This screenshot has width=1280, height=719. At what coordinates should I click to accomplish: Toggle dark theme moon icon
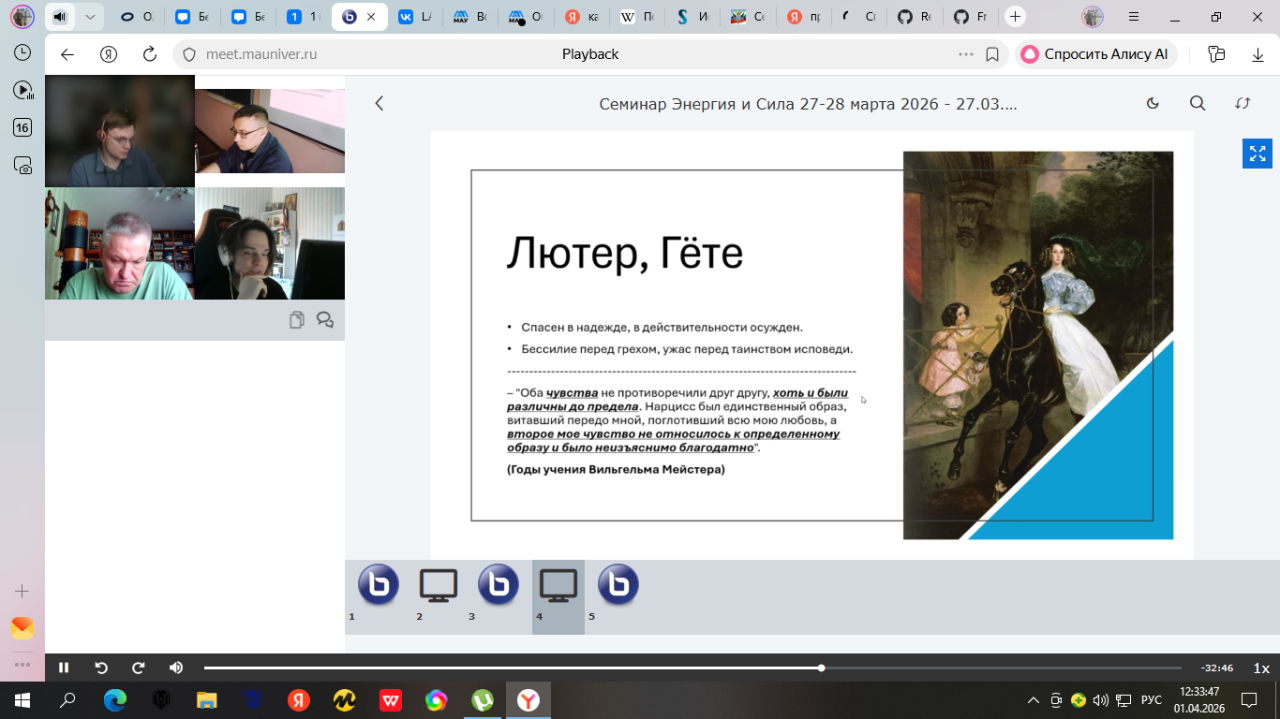click(1152, 103)
